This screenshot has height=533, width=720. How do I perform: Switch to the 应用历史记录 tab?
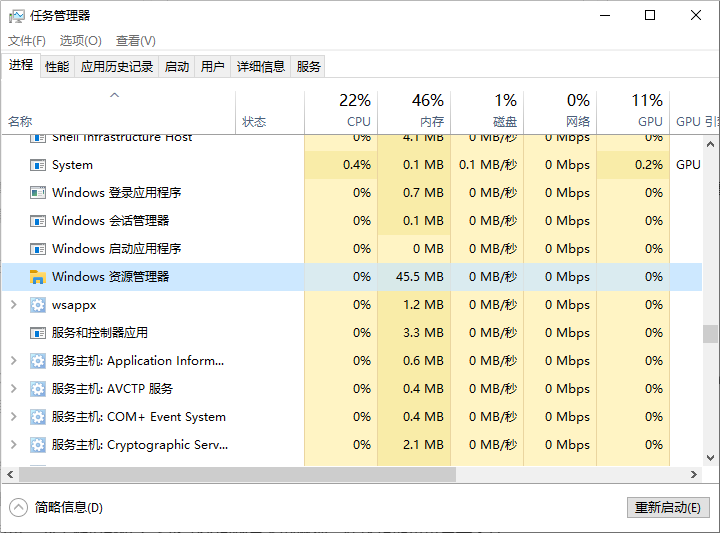pos(117,67)
